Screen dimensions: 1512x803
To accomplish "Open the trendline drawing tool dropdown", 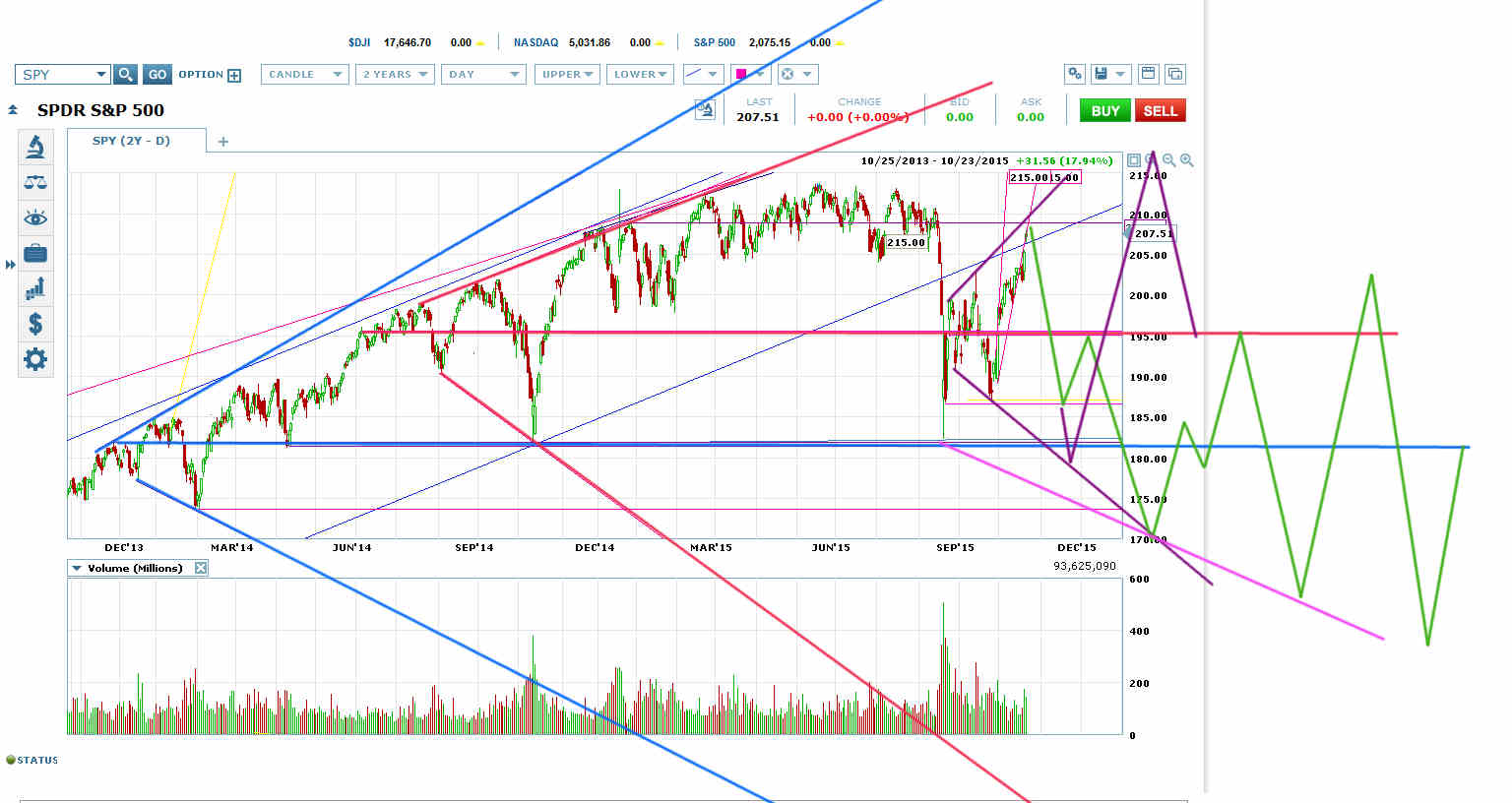I will click(702, 74).
